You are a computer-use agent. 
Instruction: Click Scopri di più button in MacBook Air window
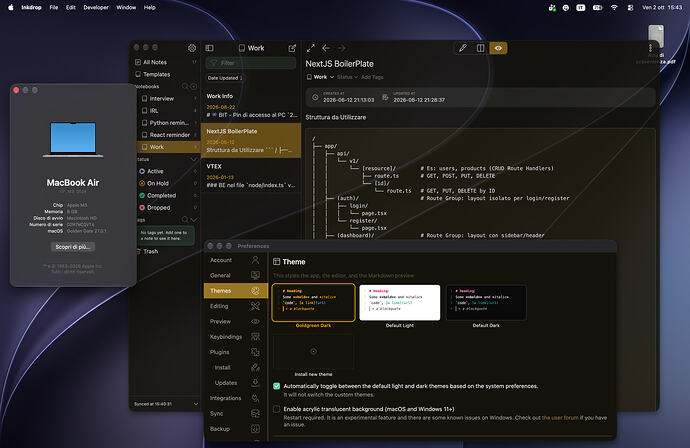click(x=73, y=247)
